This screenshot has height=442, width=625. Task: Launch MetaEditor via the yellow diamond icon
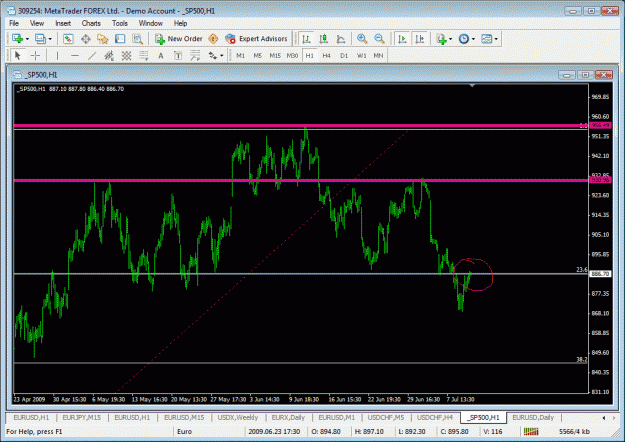click(x=213, y=39)
